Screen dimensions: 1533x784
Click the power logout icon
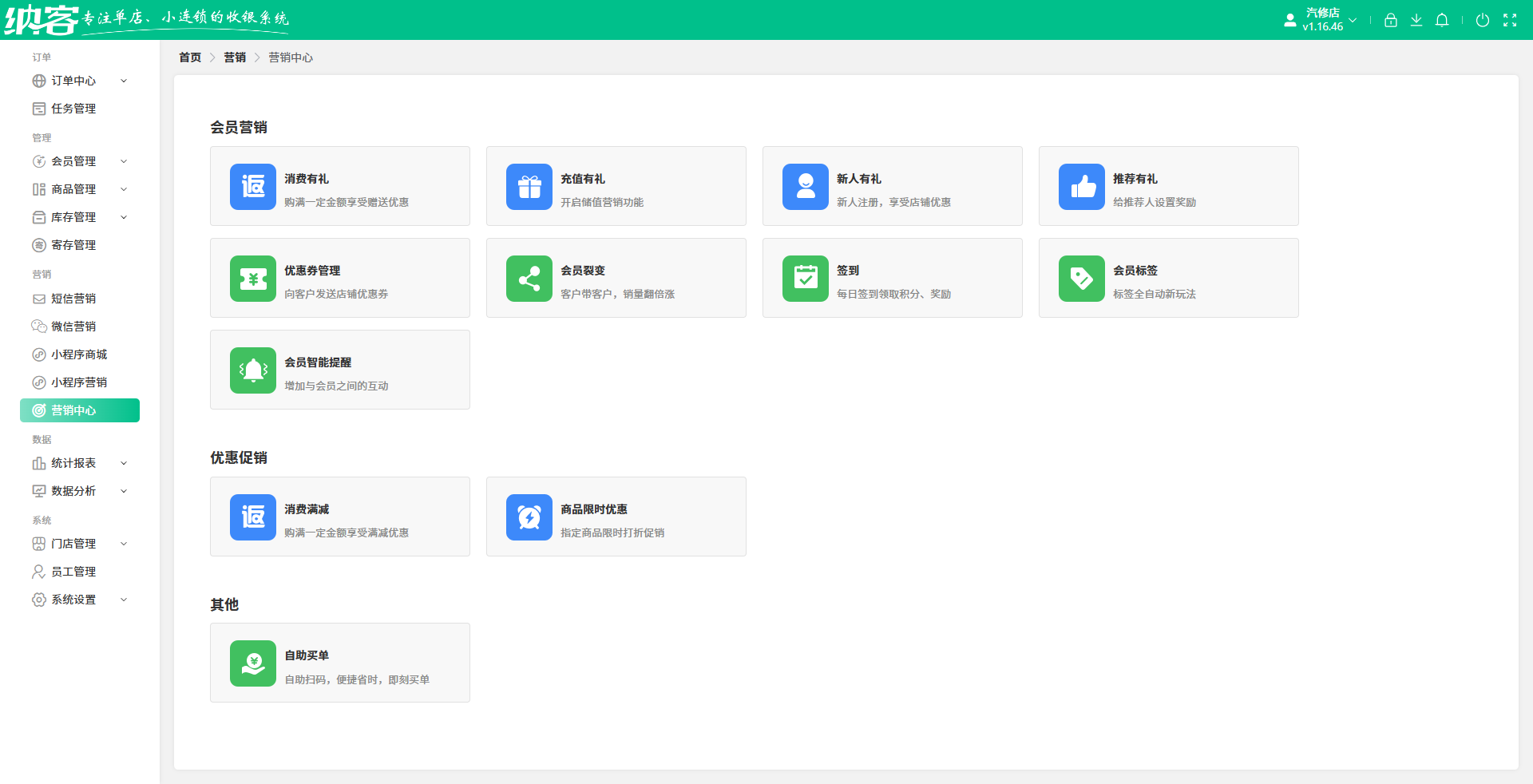coord(1483,20)
